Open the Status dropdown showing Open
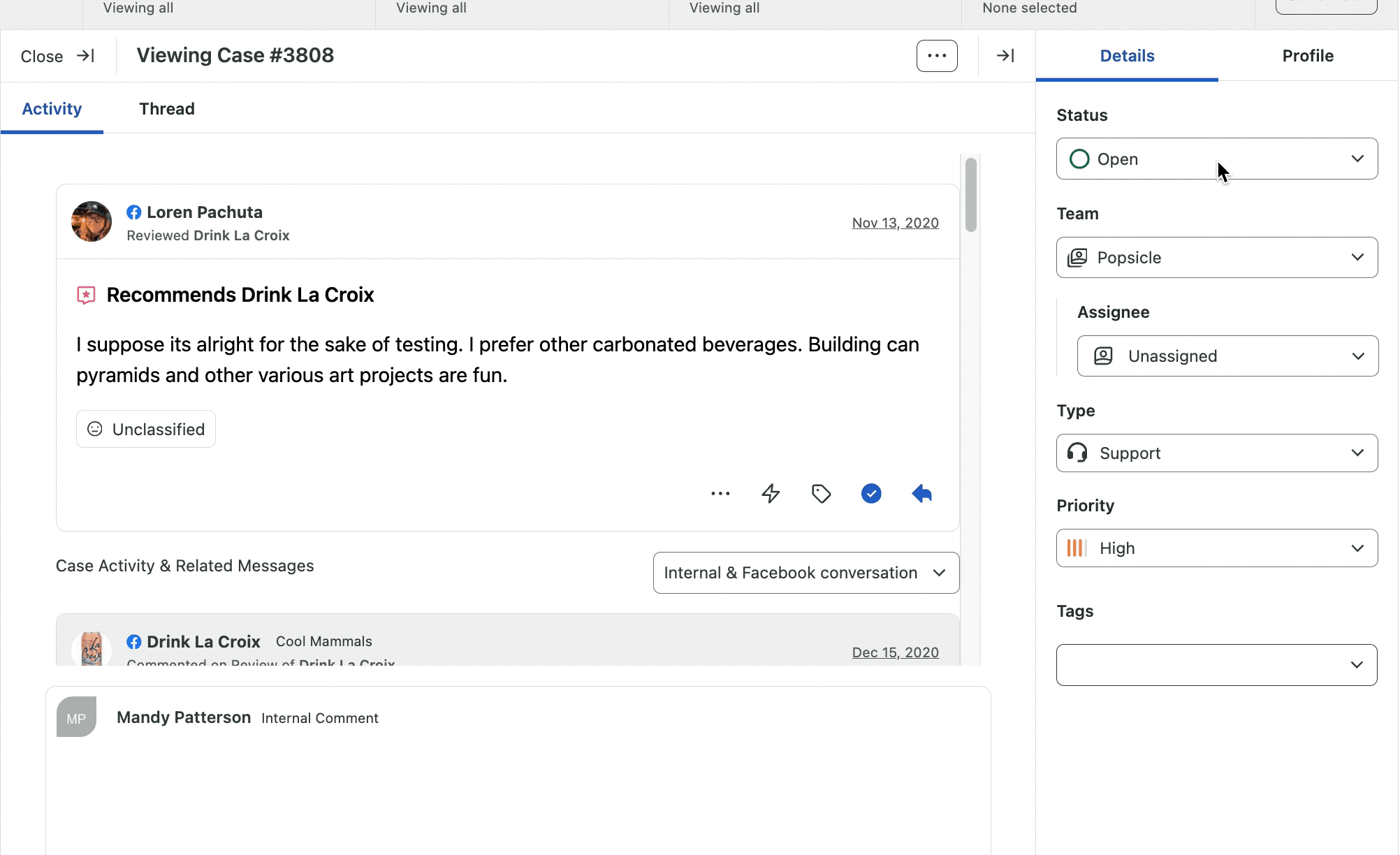Image resolution: width=1400 pixels, height=855 pixels. pyautogui.click(x=1217, y=159)
